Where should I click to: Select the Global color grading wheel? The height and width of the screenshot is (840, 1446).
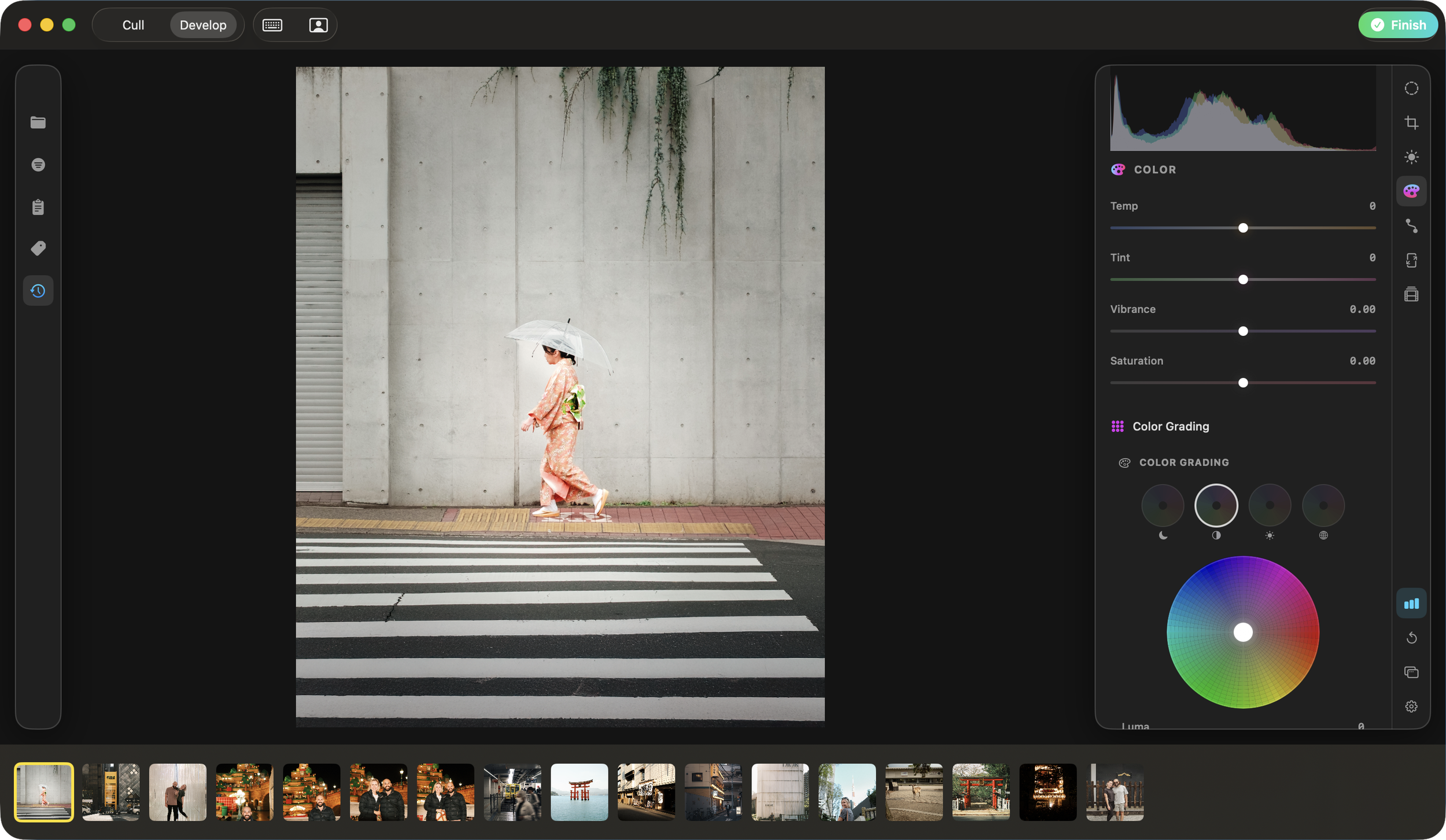pos(1323,505)
